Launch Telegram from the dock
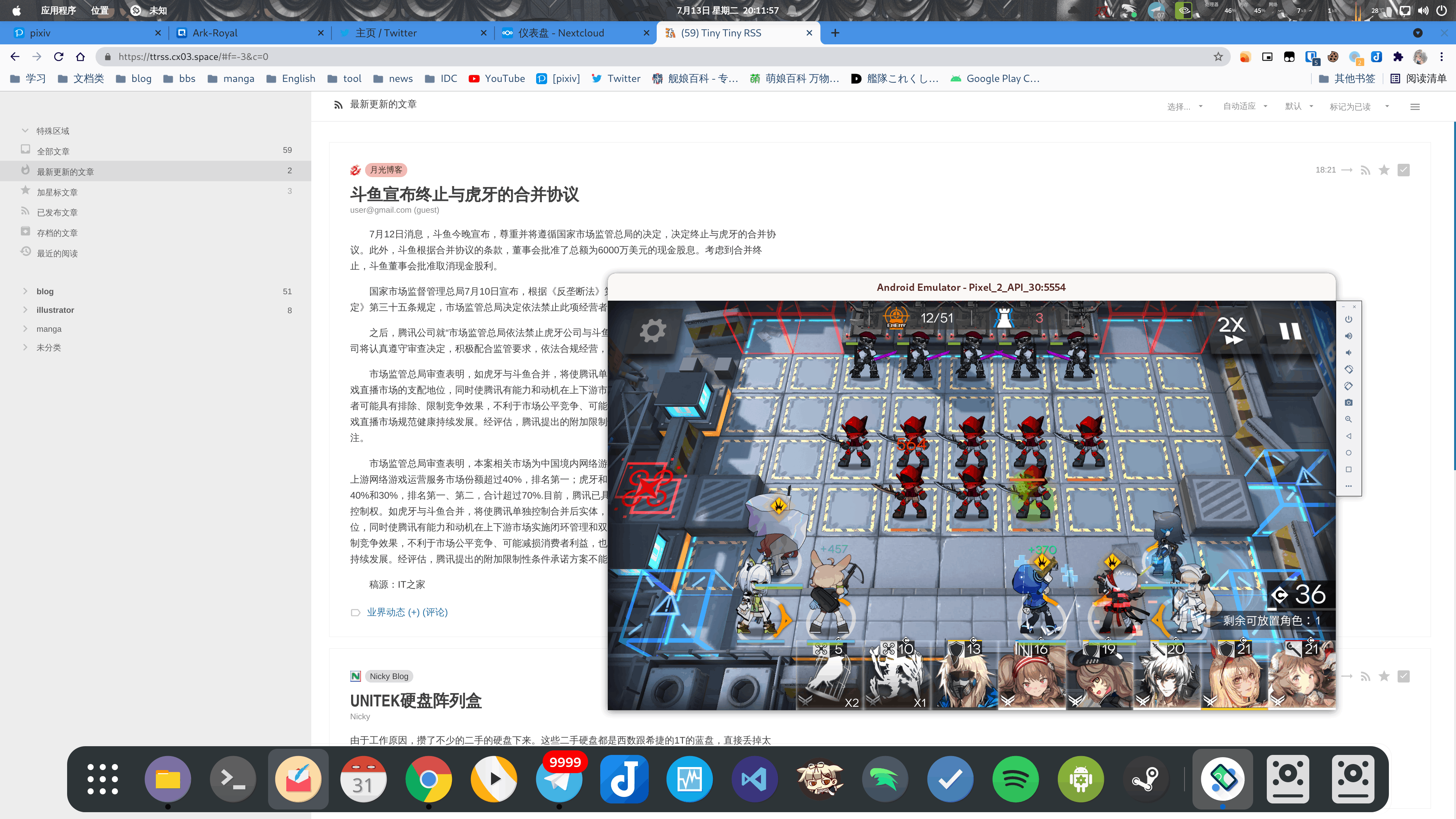The height and width of the screenshot is (819, 1456). (x=559, y=779)
